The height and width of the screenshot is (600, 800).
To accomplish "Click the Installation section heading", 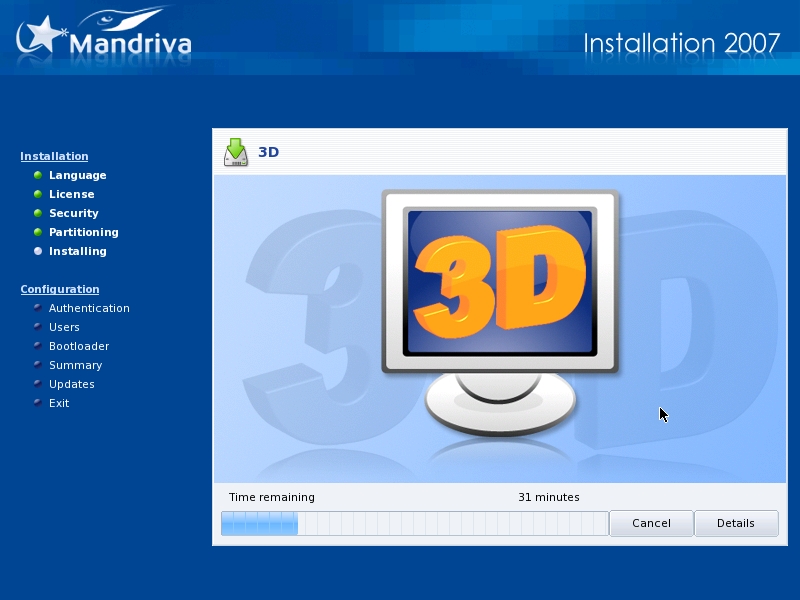I will pos(54,156).
